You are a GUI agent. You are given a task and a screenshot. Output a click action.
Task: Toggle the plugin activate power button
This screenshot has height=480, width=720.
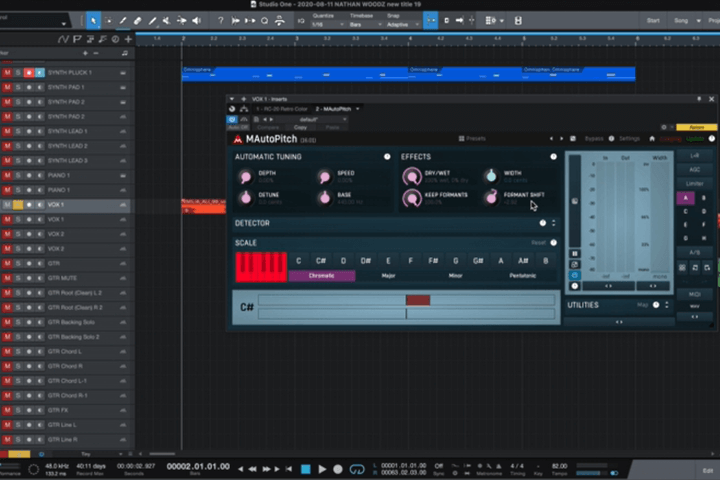[x=232, y=119]
